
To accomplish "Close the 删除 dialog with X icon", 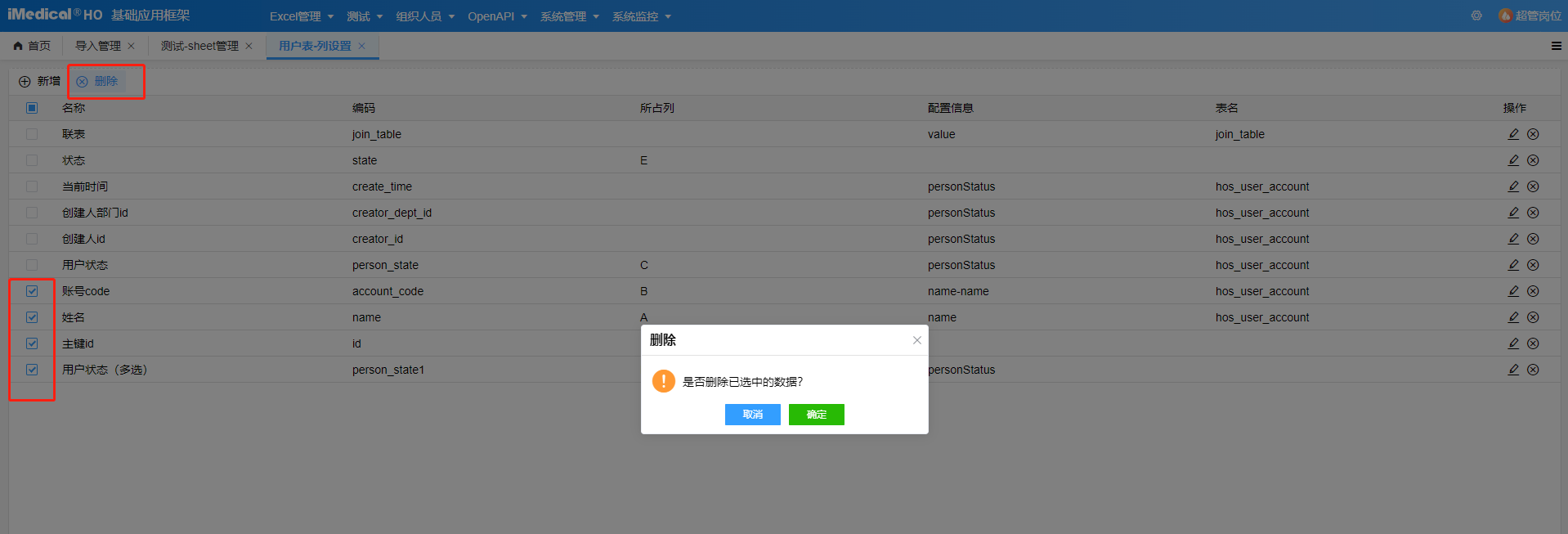I will [x=917, y=340].
